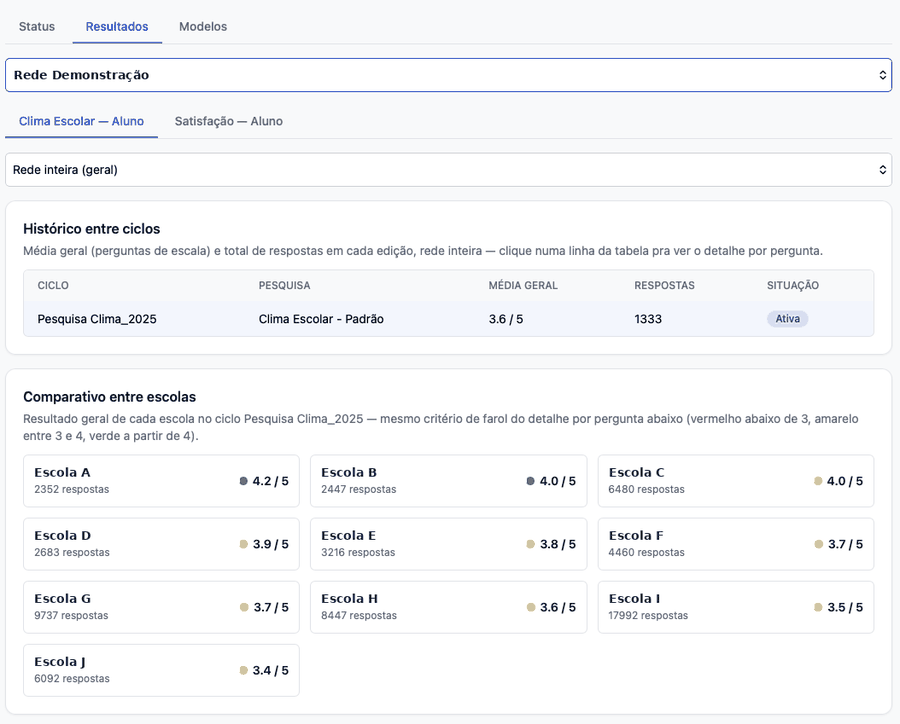Screen dimensions: 900x724
Task: Click Escola A status dot indicator
Action: click(243, 481)
